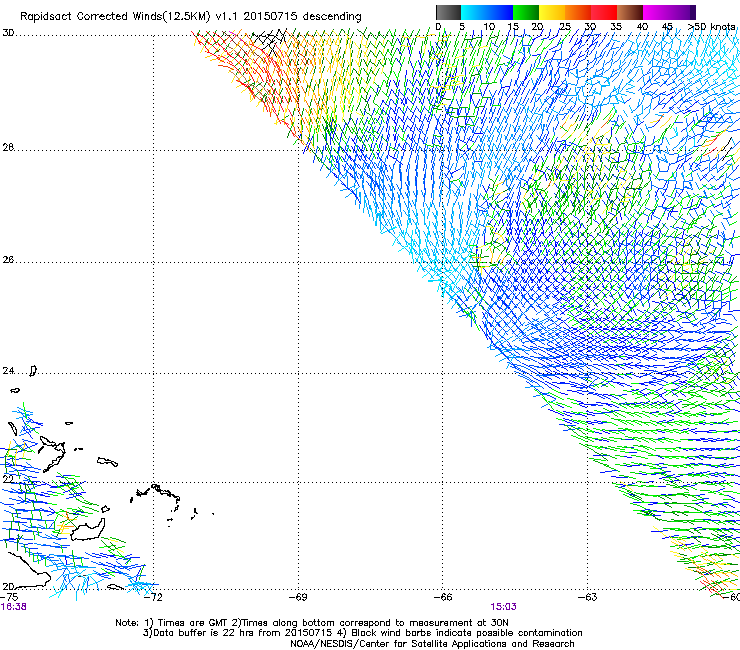Select the yellow 20-25 knots legend swatch
The image size is (740, 650).
[x=552, y=12]
